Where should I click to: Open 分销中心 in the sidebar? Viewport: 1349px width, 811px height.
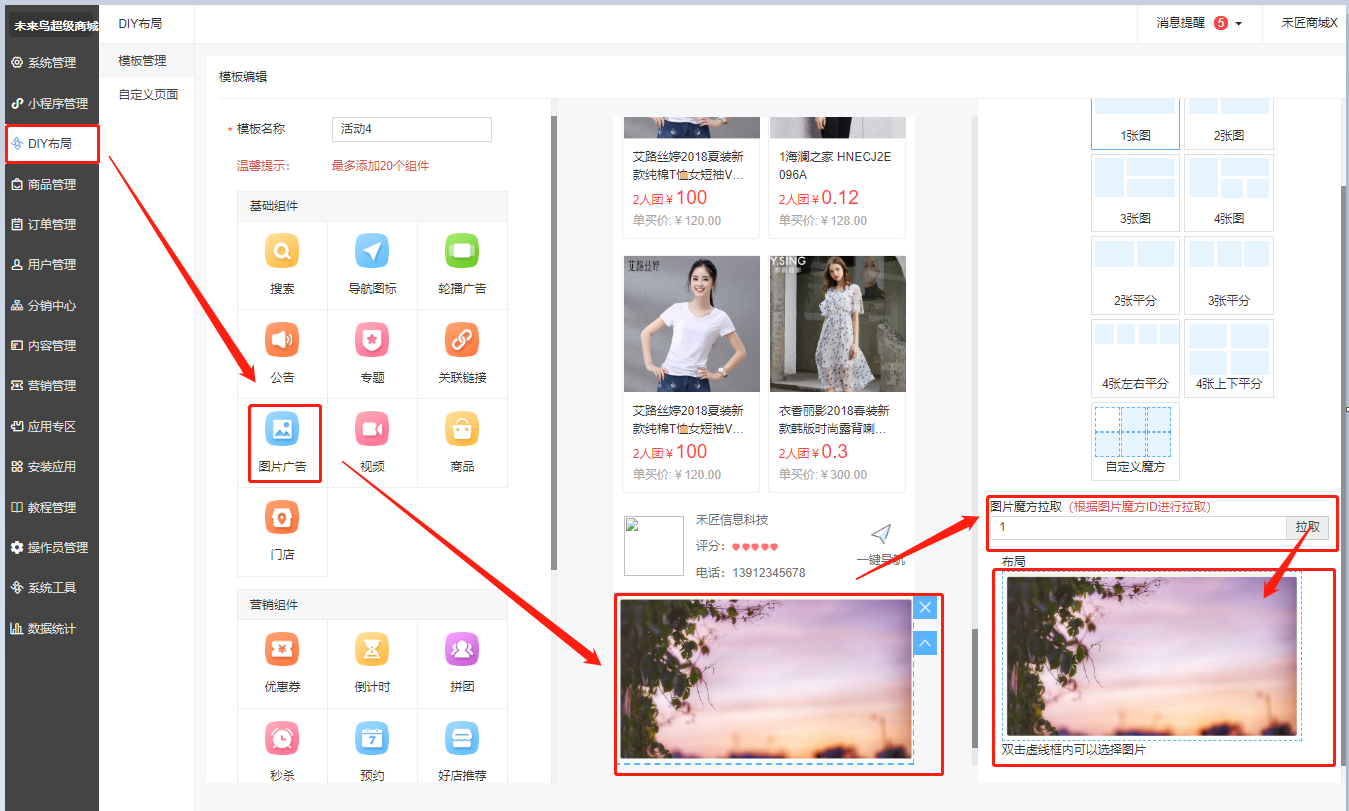click(x=50, y=305)
